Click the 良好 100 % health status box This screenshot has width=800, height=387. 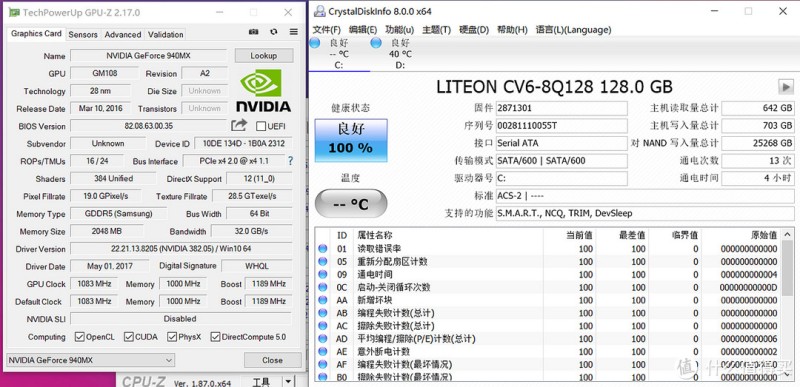[351, 140]
